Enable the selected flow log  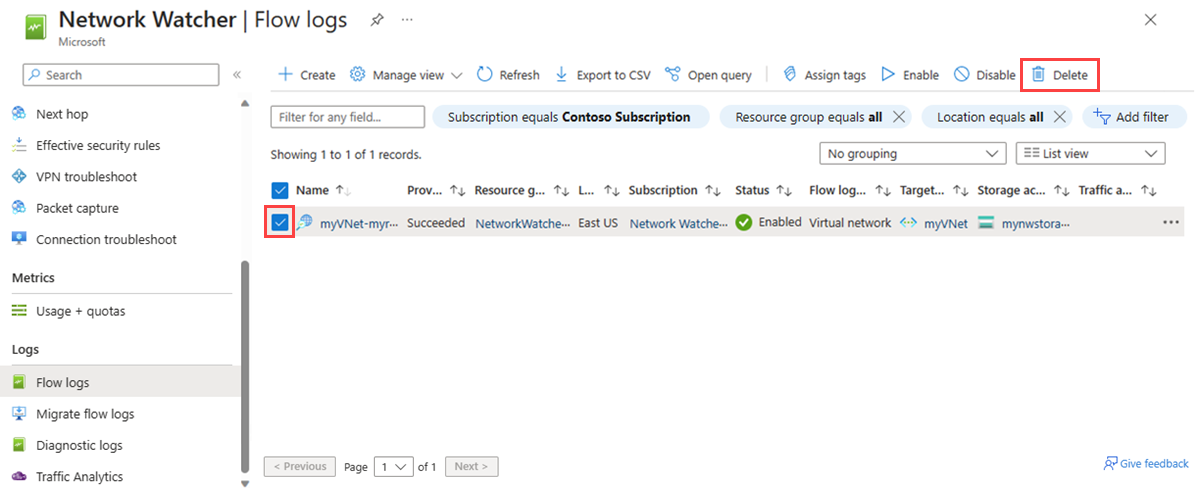(x=910, y=75)
